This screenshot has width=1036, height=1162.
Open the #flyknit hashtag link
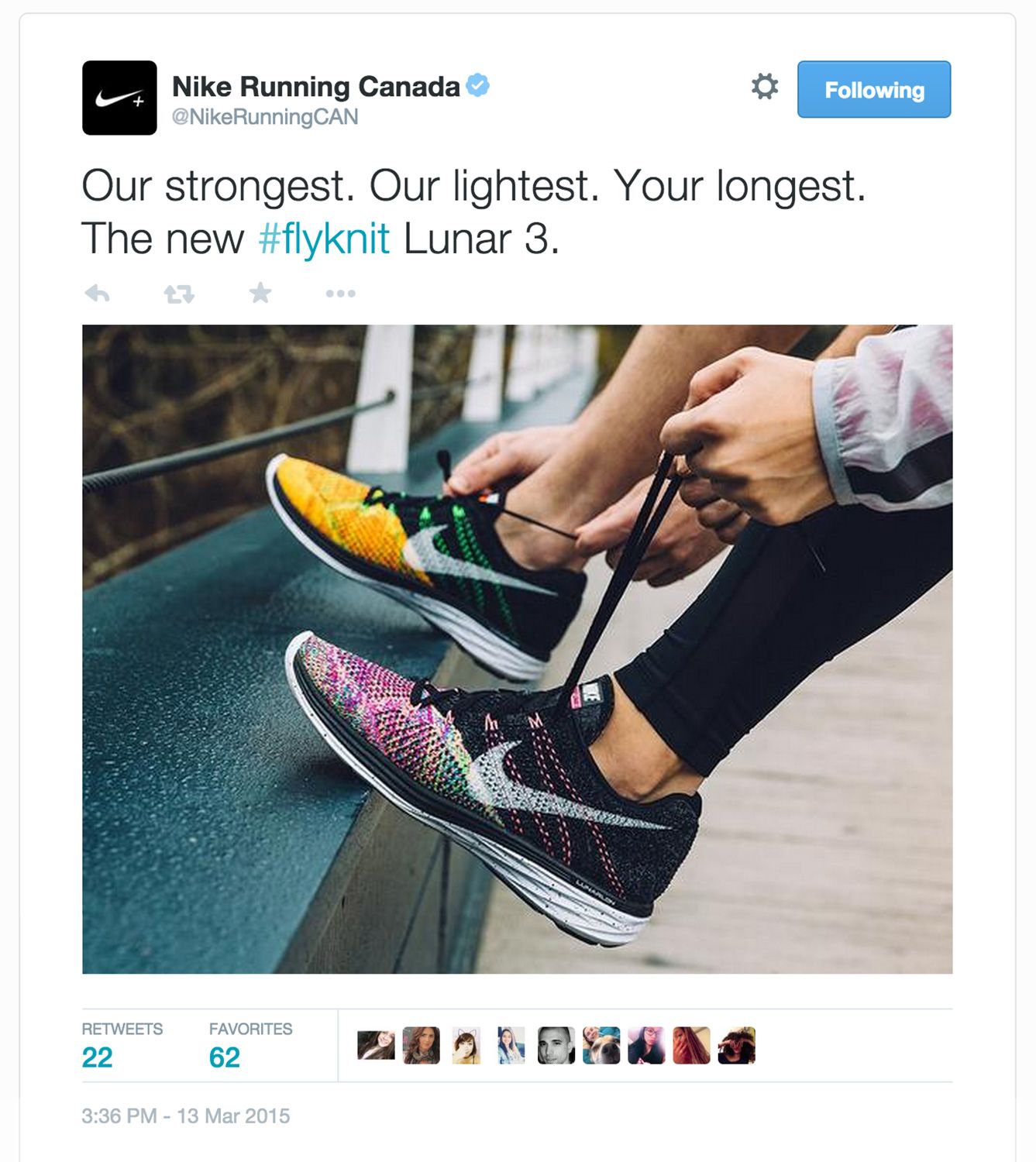click(324, 239)
